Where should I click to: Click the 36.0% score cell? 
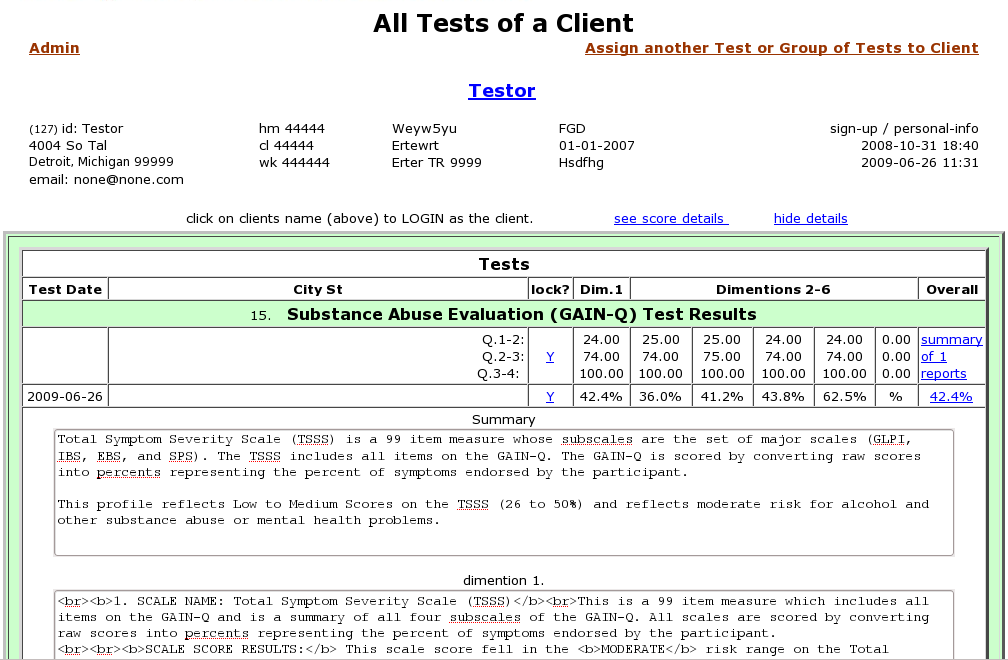660,397
